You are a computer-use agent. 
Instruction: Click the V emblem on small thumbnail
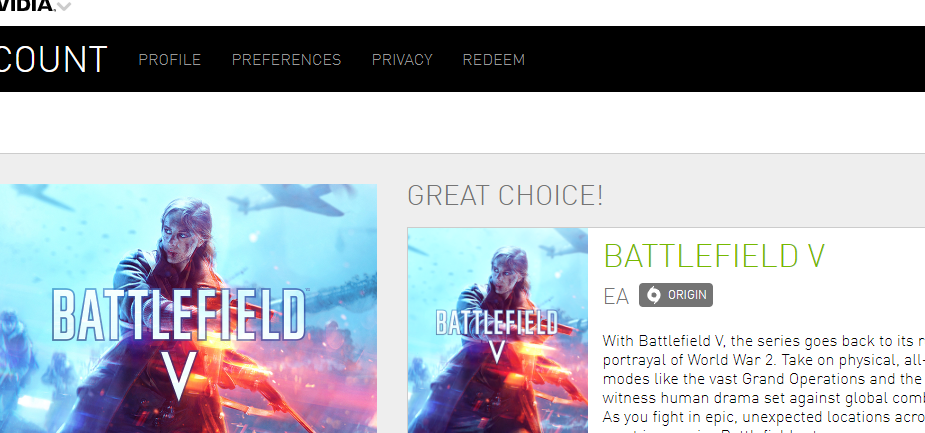point(497,352)
